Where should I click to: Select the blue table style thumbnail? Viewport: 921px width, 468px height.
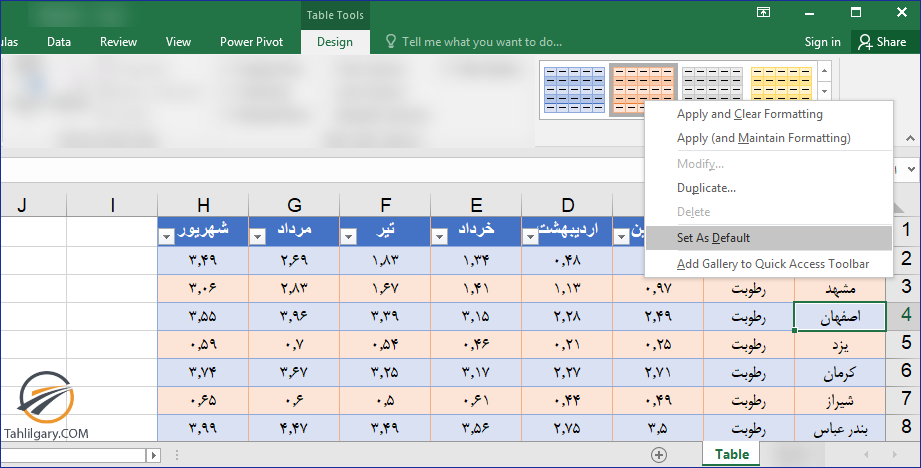pos(574,90)
